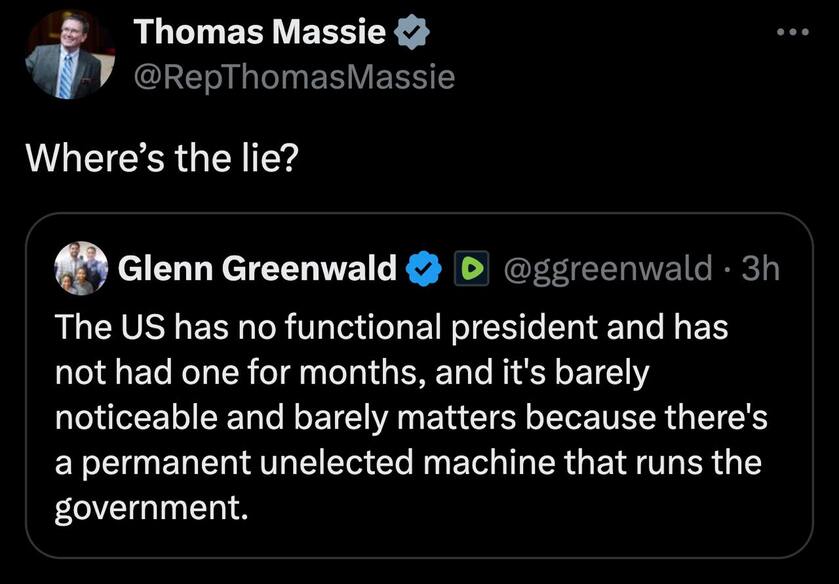Click Thomas Massie's gray verified badge
Screen dimensions: 839x584
(x=411, y=32)
